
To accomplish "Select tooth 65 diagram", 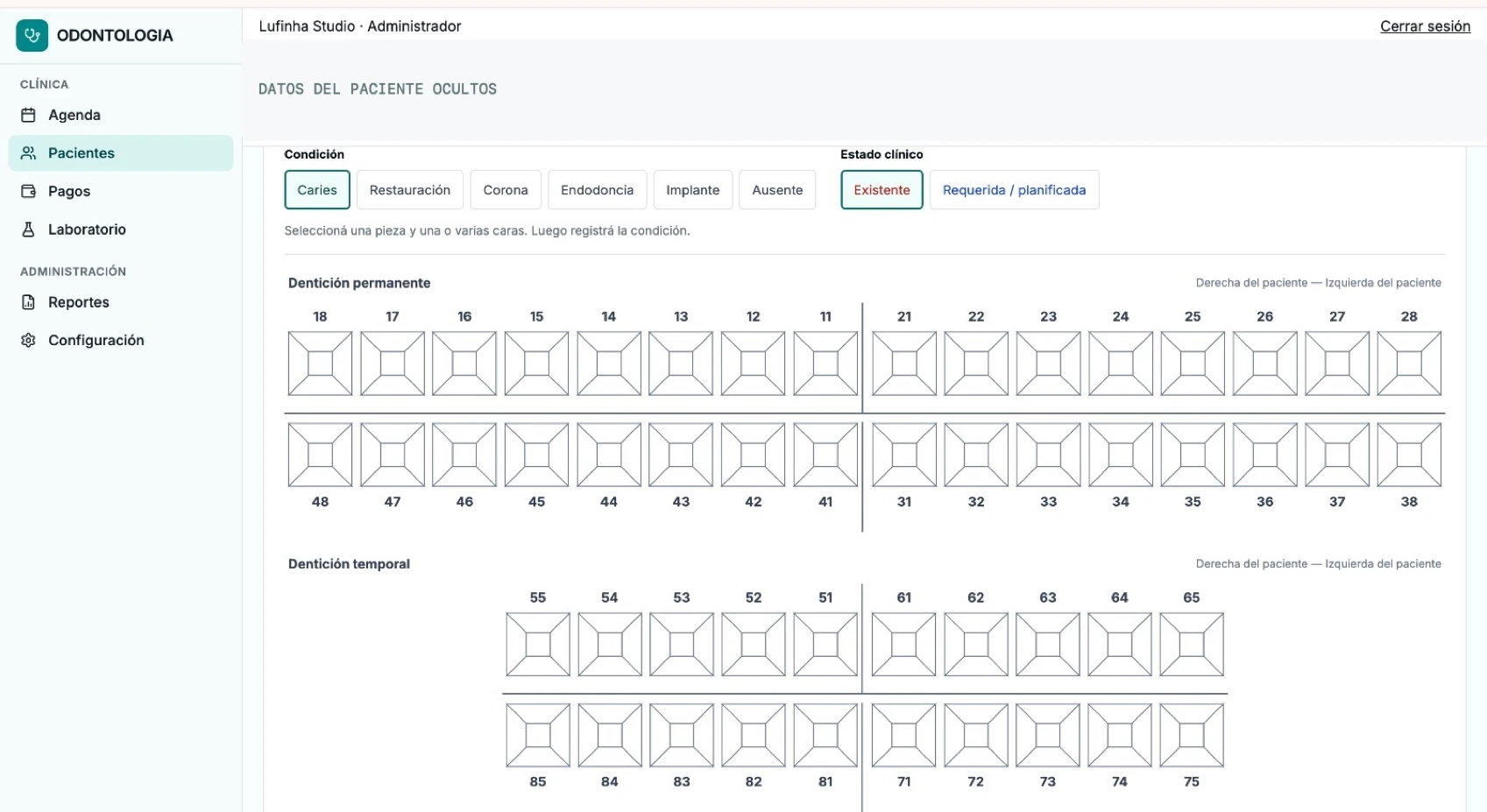I will pos(1192,645).
